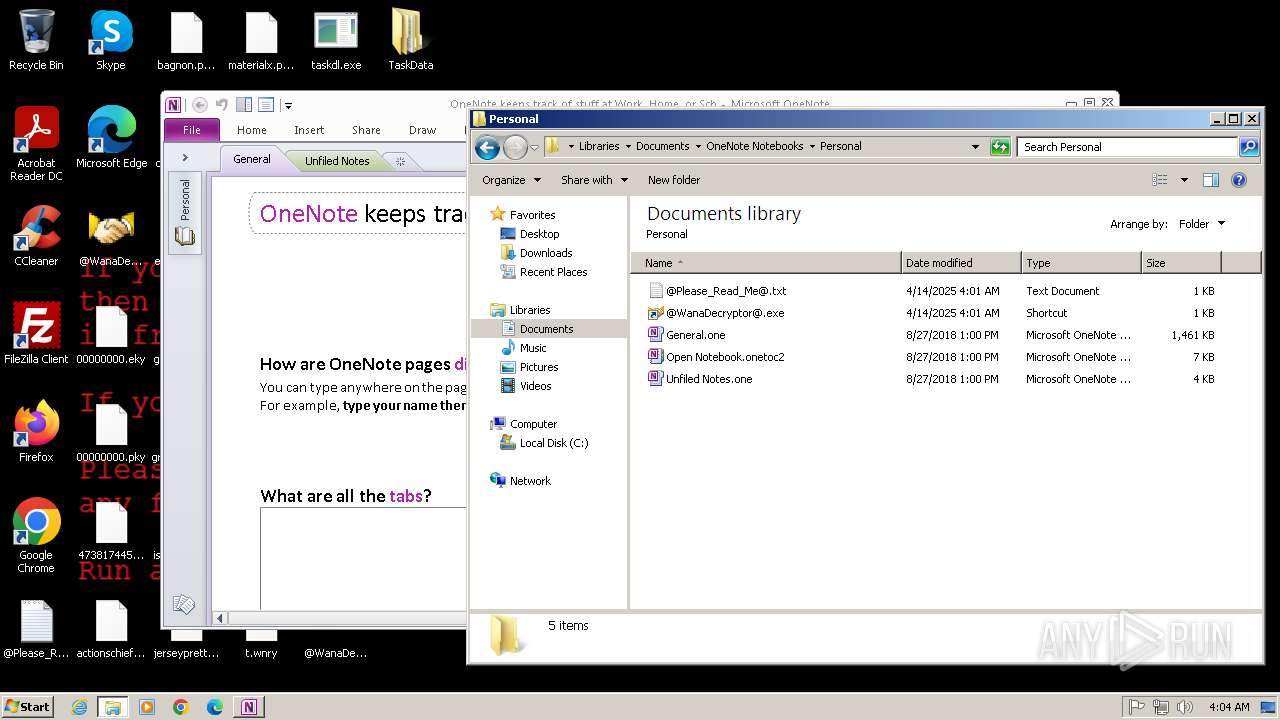Click the OneNote back navigation arrow
The image size is (1280, 720).
coord(199,104)
